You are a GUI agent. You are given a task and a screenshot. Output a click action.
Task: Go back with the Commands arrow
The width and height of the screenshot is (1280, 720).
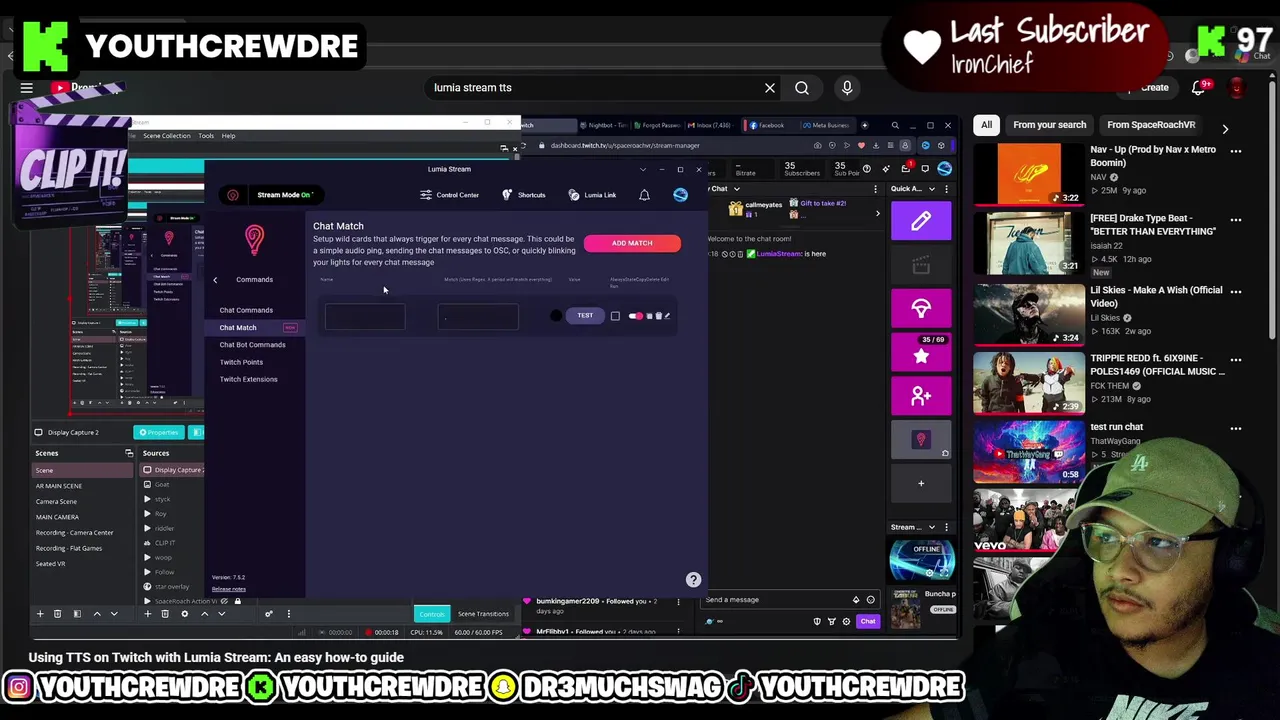coord(215,280)
